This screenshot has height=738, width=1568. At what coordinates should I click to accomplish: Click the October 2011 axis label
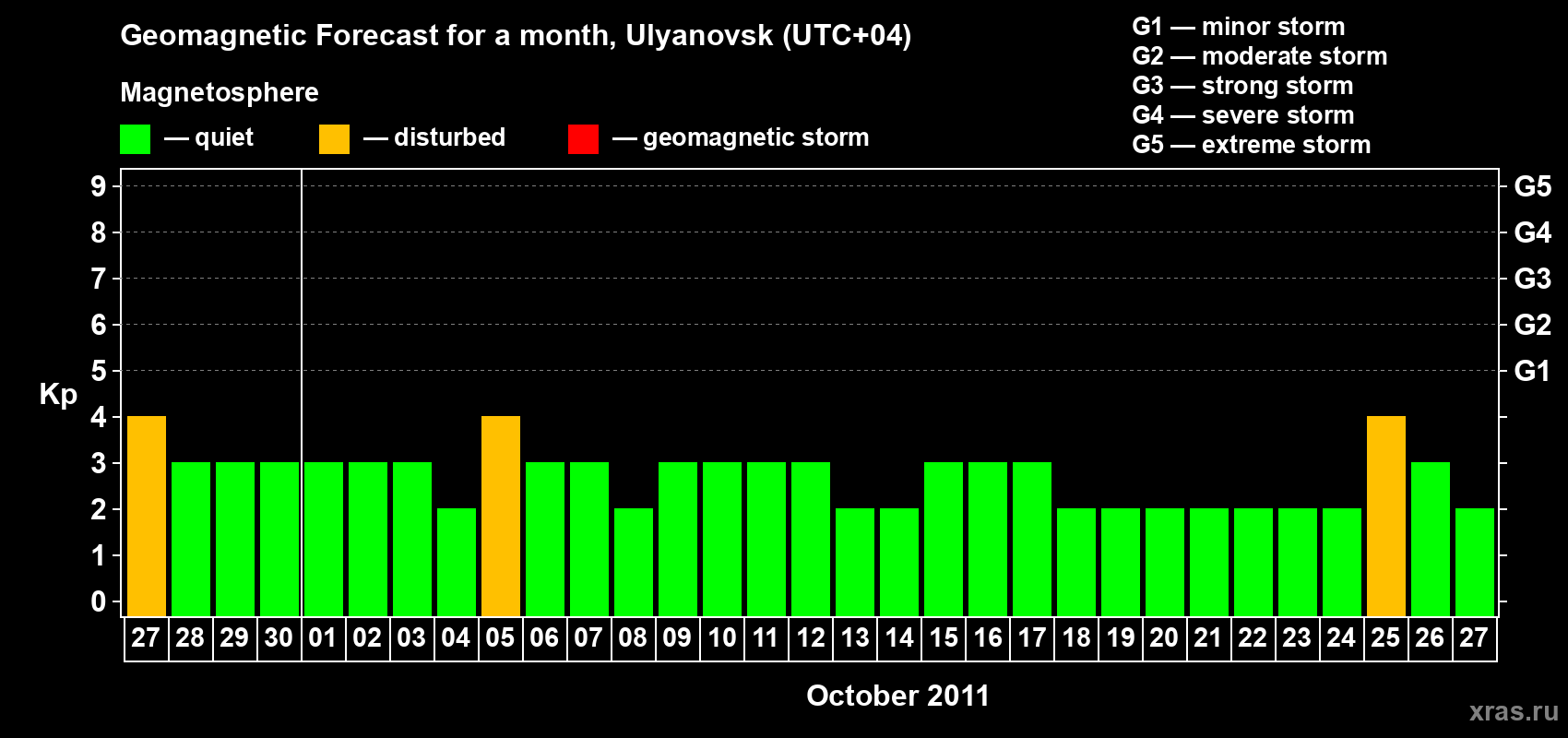[x=897, y=696]
